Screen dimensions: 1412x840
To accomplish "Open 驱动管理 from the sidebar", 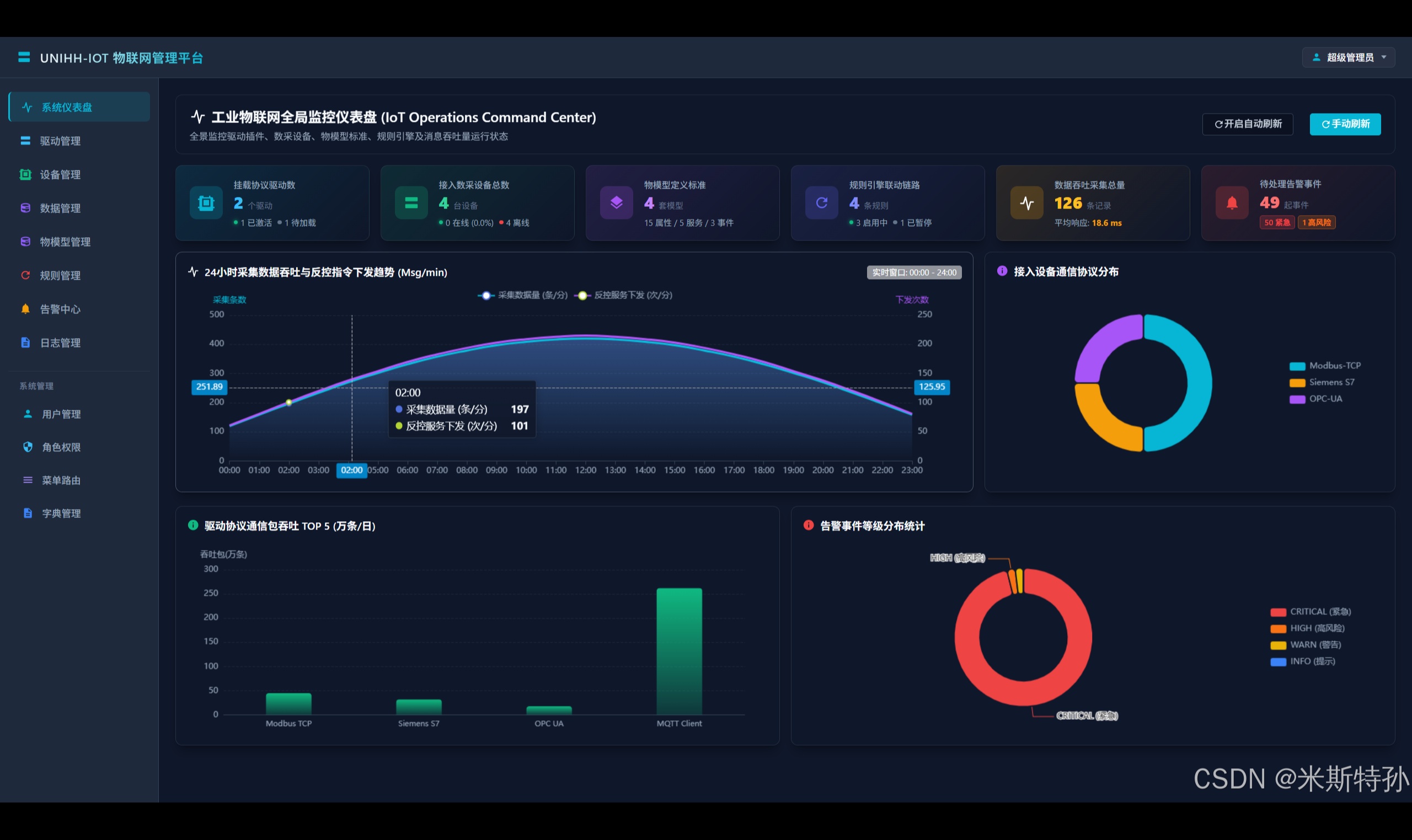I will pyautogui.click(x=79, y=141).
